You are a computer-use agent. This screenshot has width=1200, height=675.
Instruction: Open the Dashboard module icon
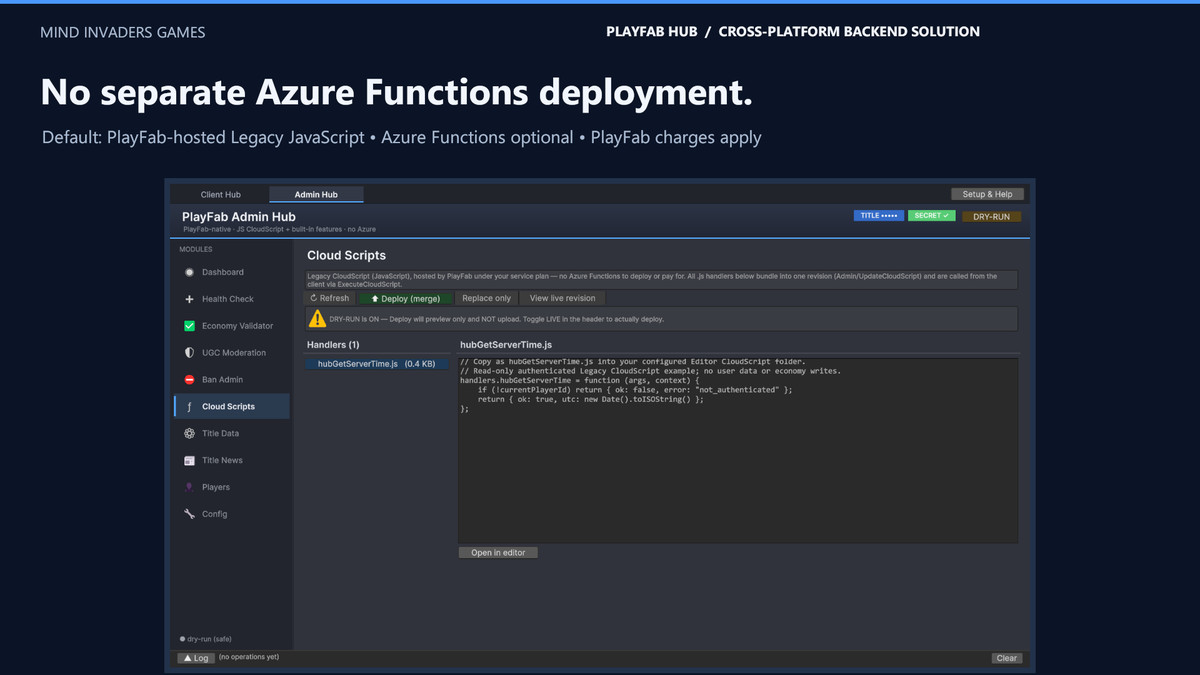pyautogui.click(x=190, y=272)
